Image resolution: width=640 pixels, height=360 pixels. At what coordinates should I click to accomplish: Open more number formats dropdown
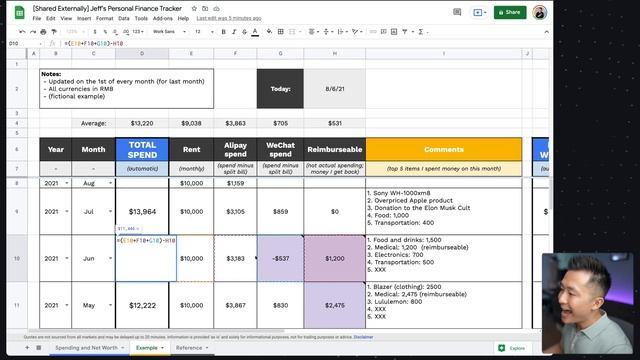(x=138, y=32)
